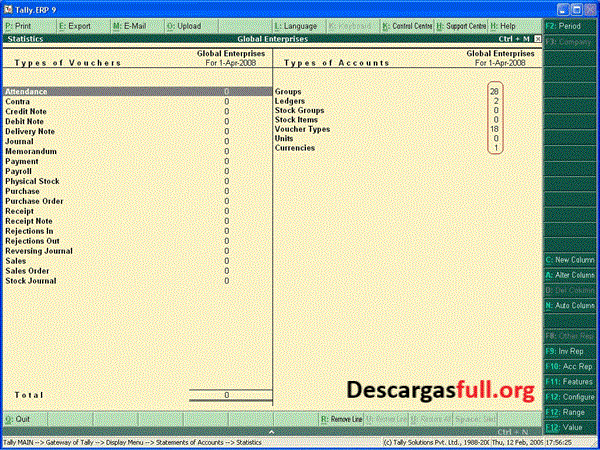Select the Upload button
The height and width of the screenshot is (450, 600).
click(191, 26)
